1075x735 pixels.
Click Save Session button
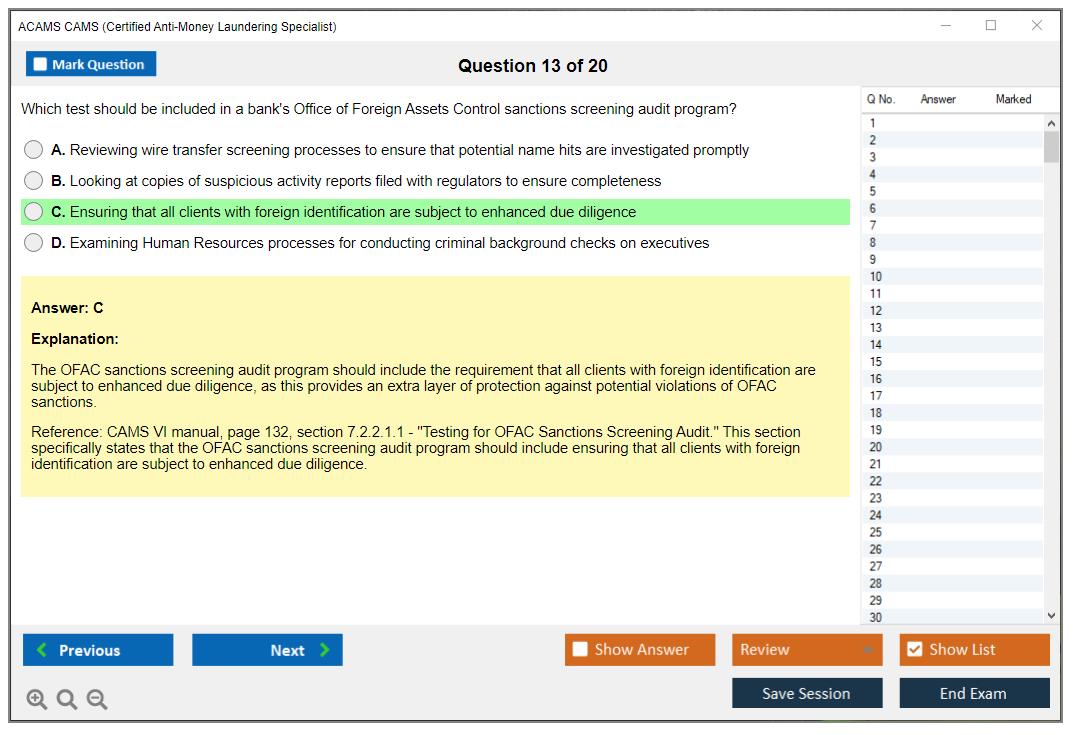point(806,693)
